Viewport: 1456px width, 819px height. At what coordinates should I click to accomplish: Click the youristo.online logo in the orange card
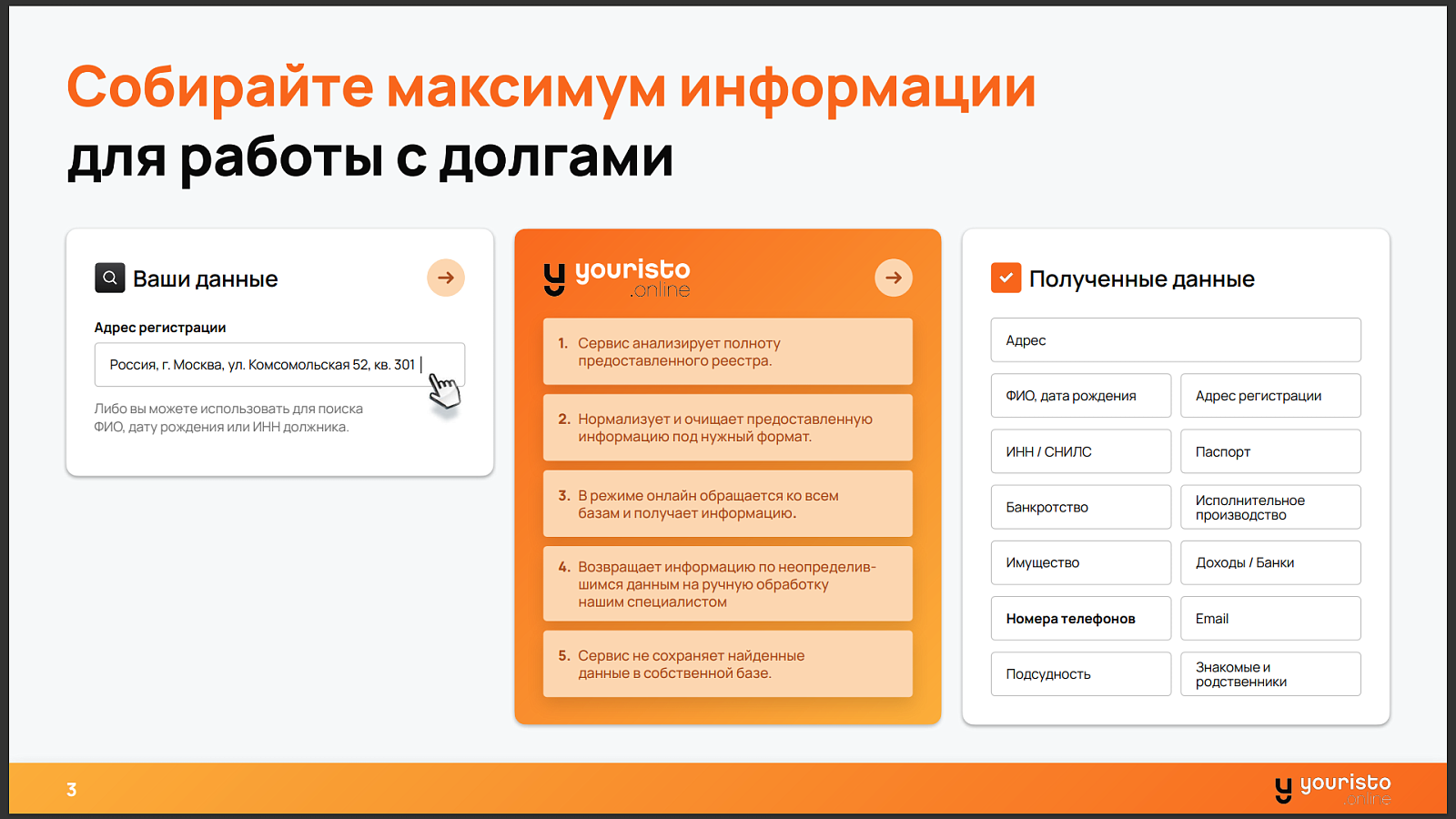(x=617, y=278)
